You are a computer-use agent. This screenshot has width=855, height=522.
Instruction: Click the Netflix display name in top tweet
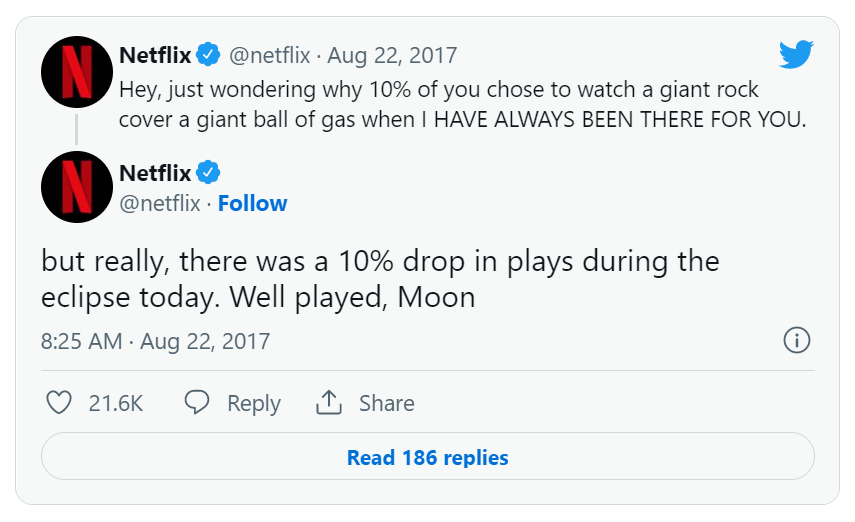(x=154, y=54)
